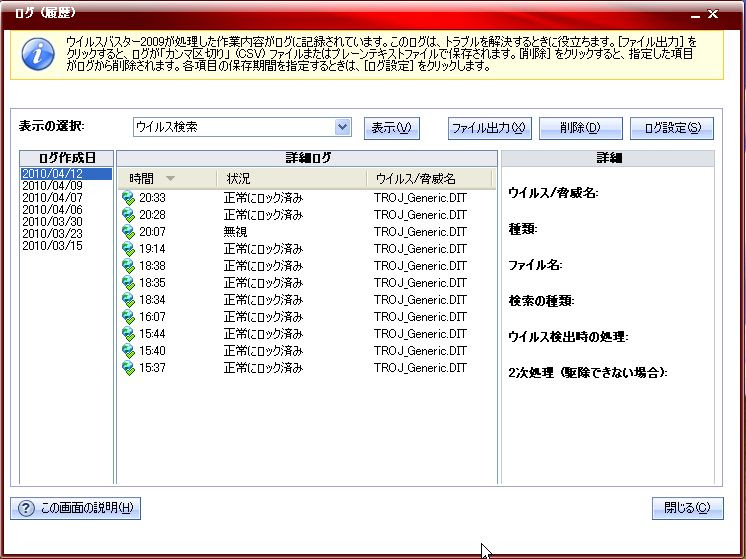Click the ウイルス/脅威名 column header
The image size is (746, 559).
click(x=430, y=178)
